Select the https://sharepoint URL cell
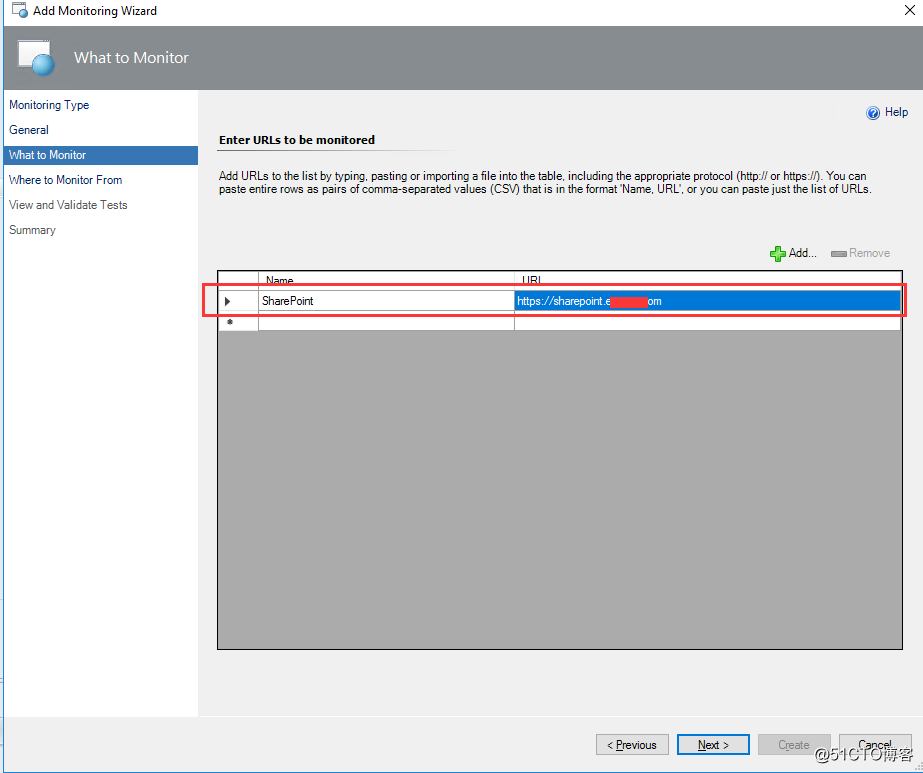 (708, 301)
